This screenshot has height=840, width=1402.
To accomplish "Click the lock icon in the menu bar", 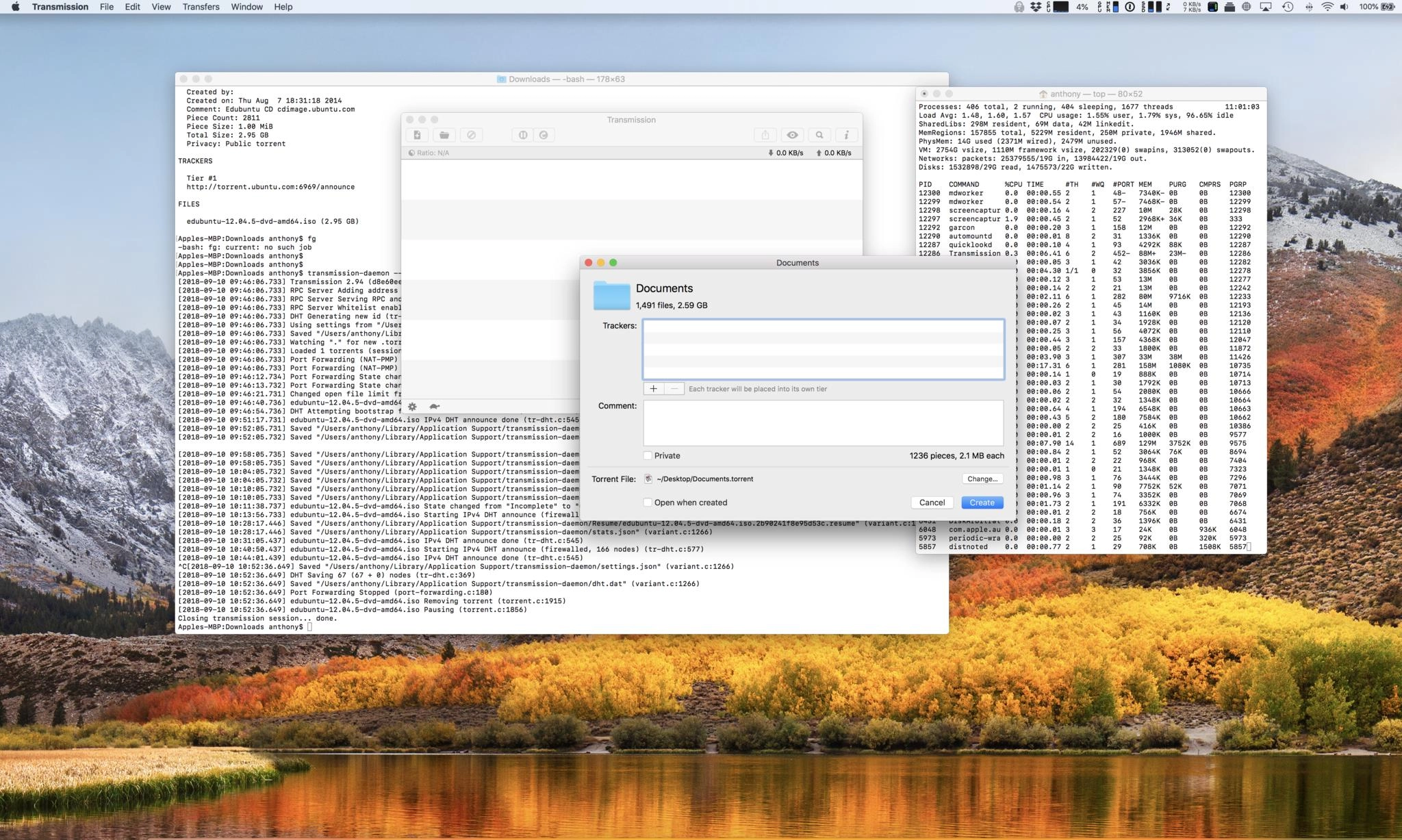I will click(1019, 7).
